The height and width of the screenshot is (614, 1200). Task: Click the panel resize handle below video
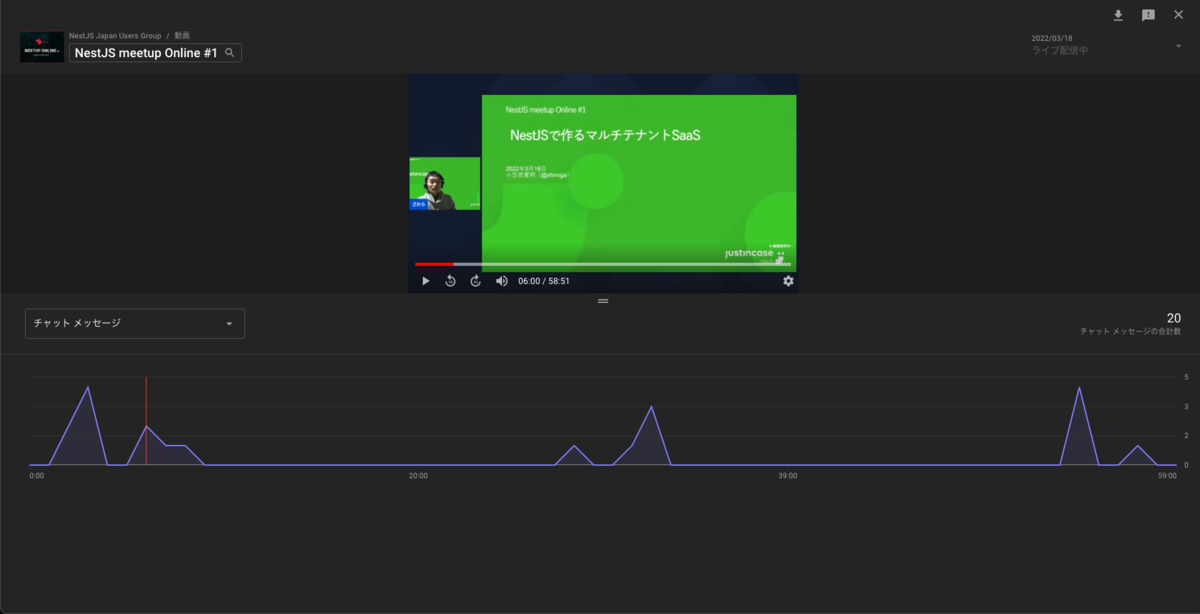click(603, 301)
